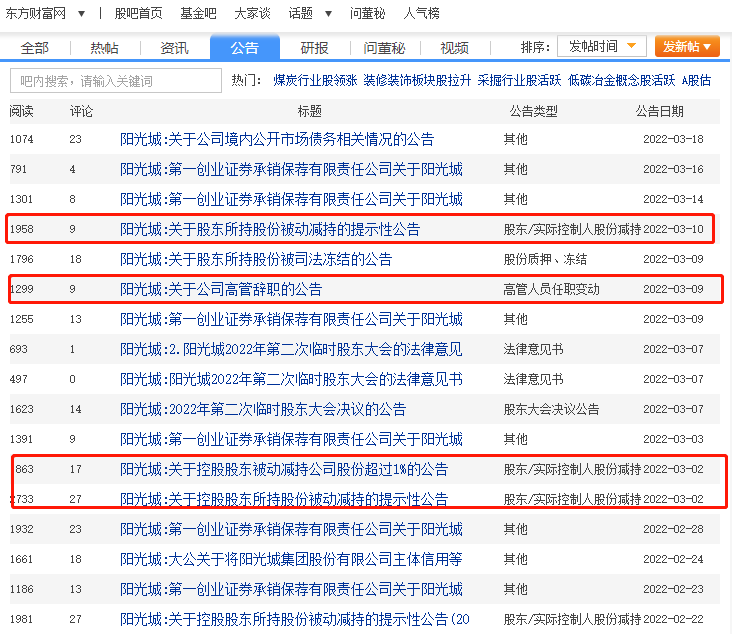The width and height of the screenshot is (732, 634).
Task: Switch to the 全部 tab
Action: (x=35, y=48)
